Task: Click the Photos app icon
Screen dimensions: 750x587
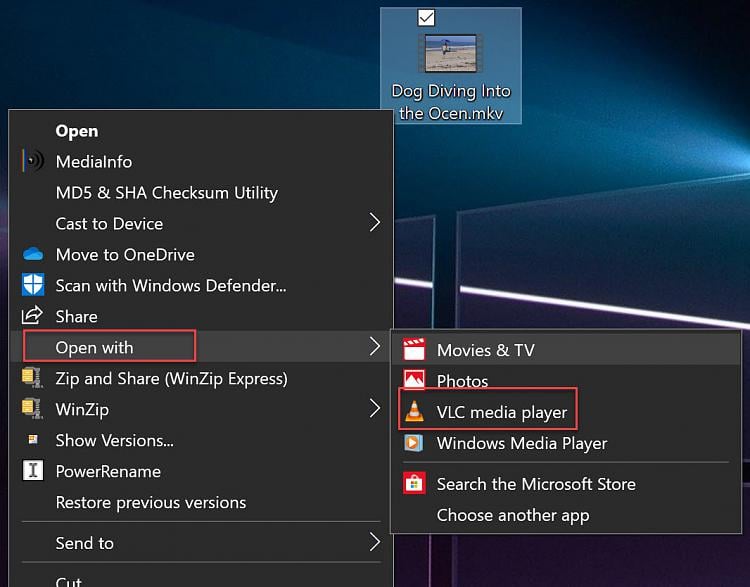Action: 414,380
